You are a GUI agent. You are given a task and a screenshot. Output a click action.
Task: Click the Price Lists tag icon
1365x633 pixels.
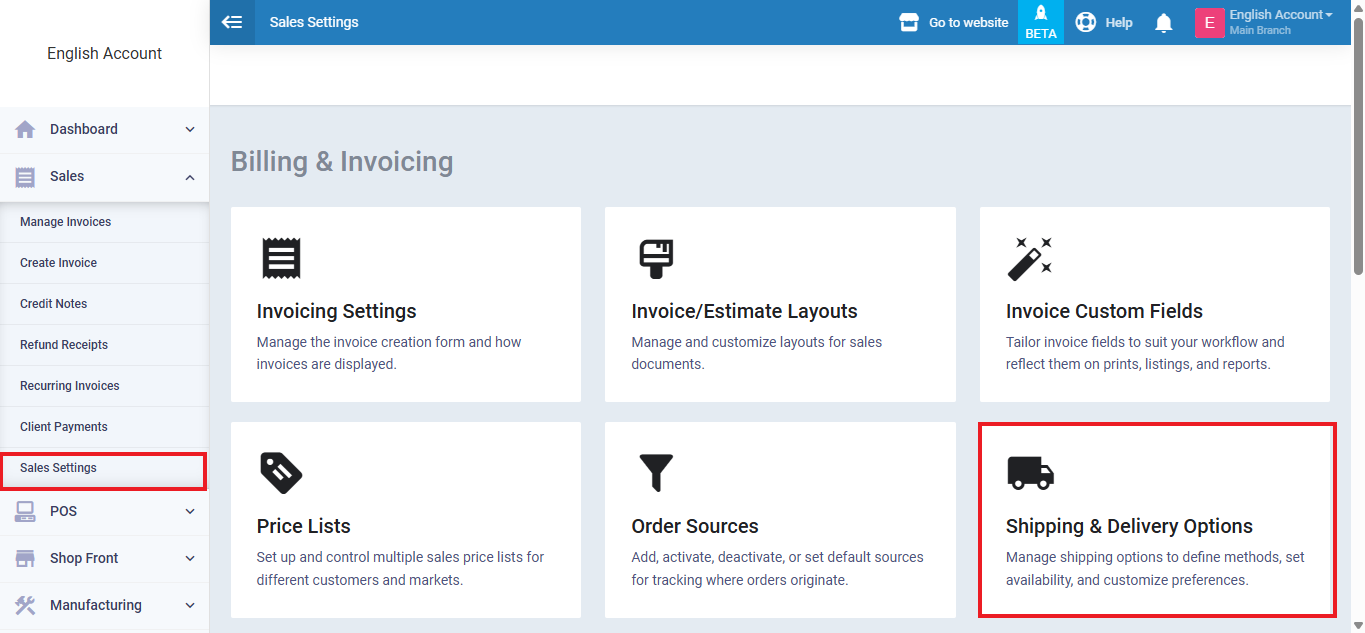click(281, 473)
